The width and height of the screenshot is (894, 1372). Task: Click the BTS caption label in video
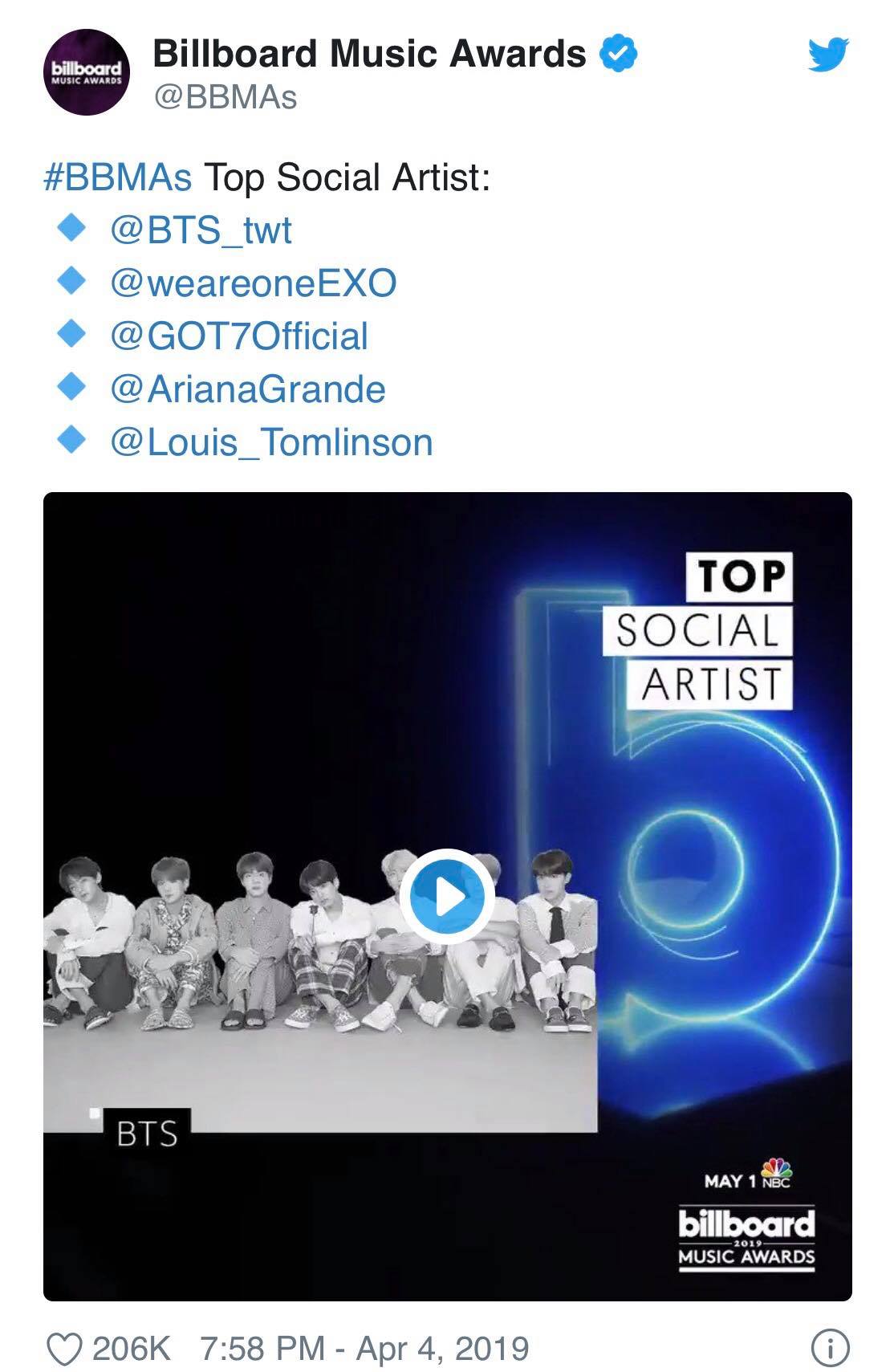coord(147,1134)
